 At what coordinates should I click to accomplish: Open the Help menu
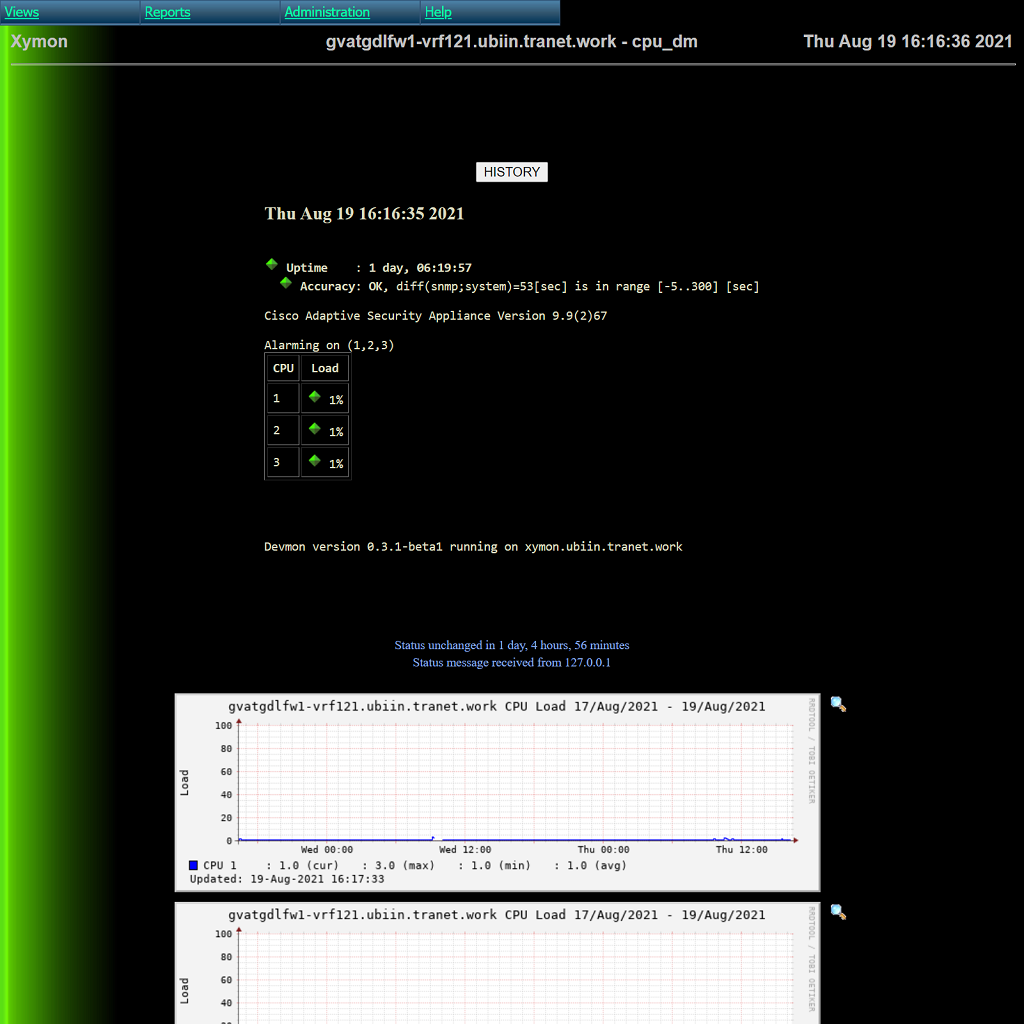coord(438,13)
